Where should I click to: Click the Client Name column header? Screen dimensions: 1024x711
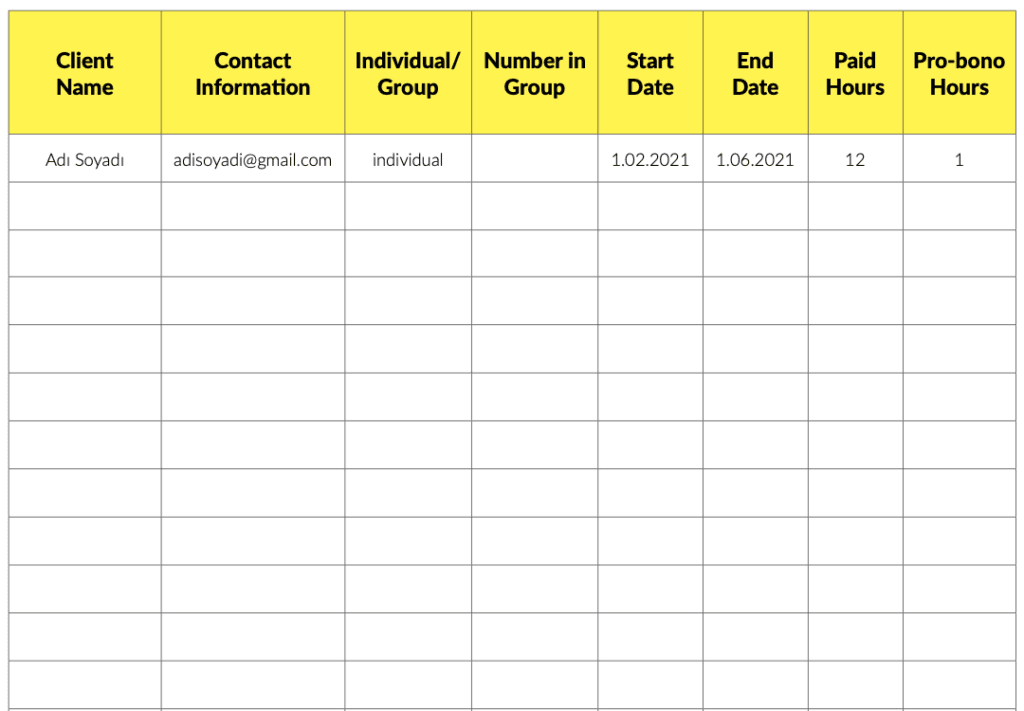(85, 74)
